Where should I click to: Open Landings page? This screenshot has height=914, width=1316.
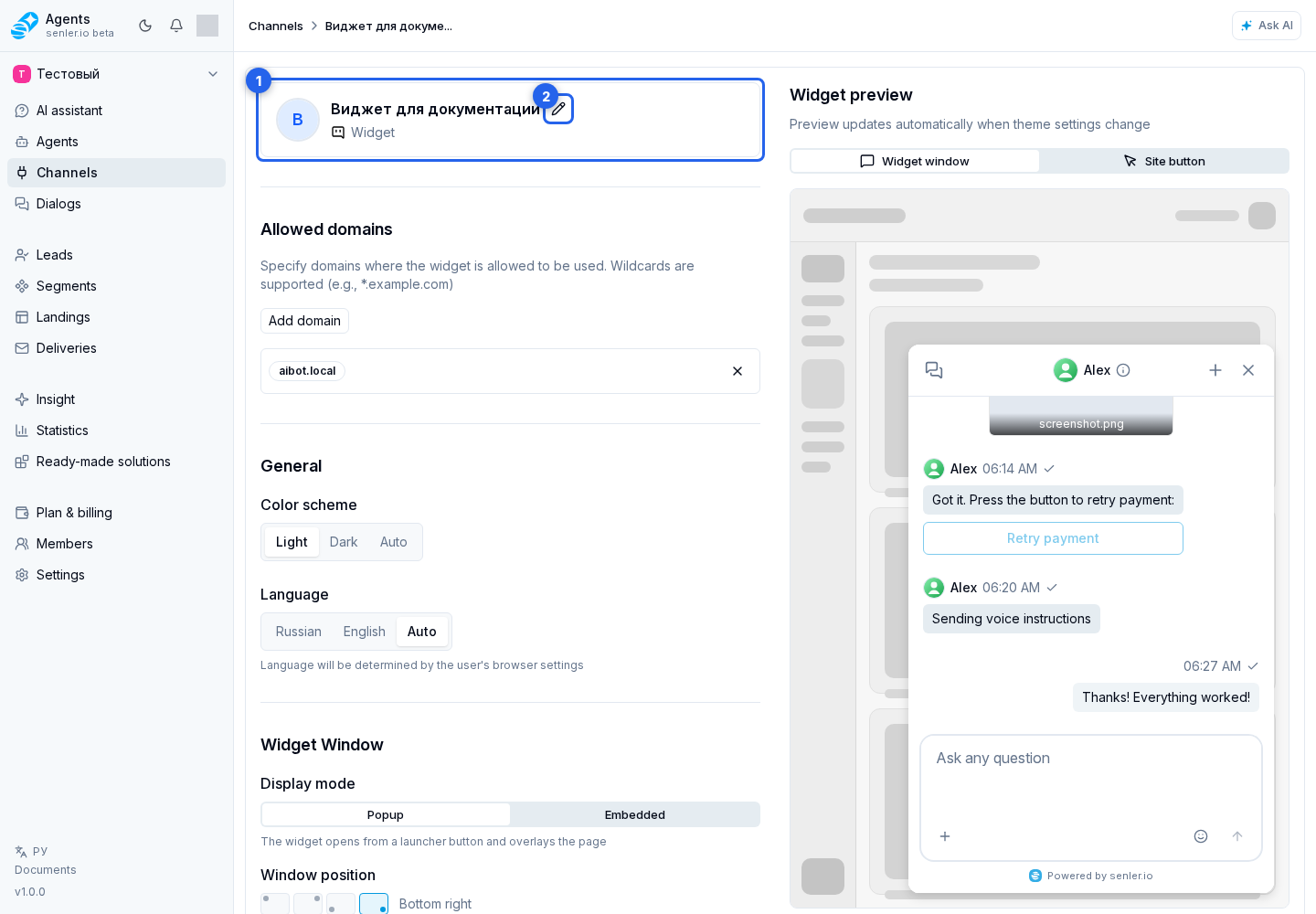coord(116,317)
